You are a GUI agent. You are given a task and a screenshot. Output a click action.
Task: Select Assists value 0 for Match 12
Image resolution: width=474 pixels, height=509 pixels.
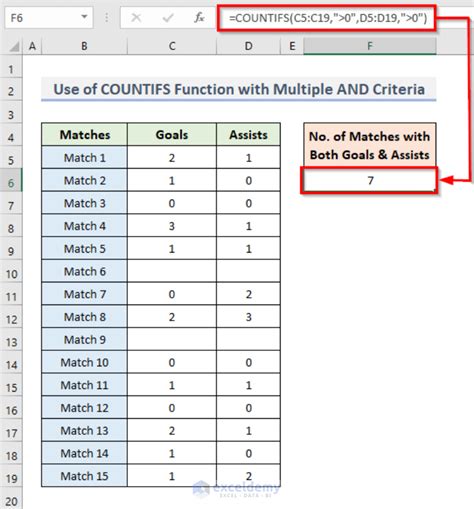coord(248,408)
